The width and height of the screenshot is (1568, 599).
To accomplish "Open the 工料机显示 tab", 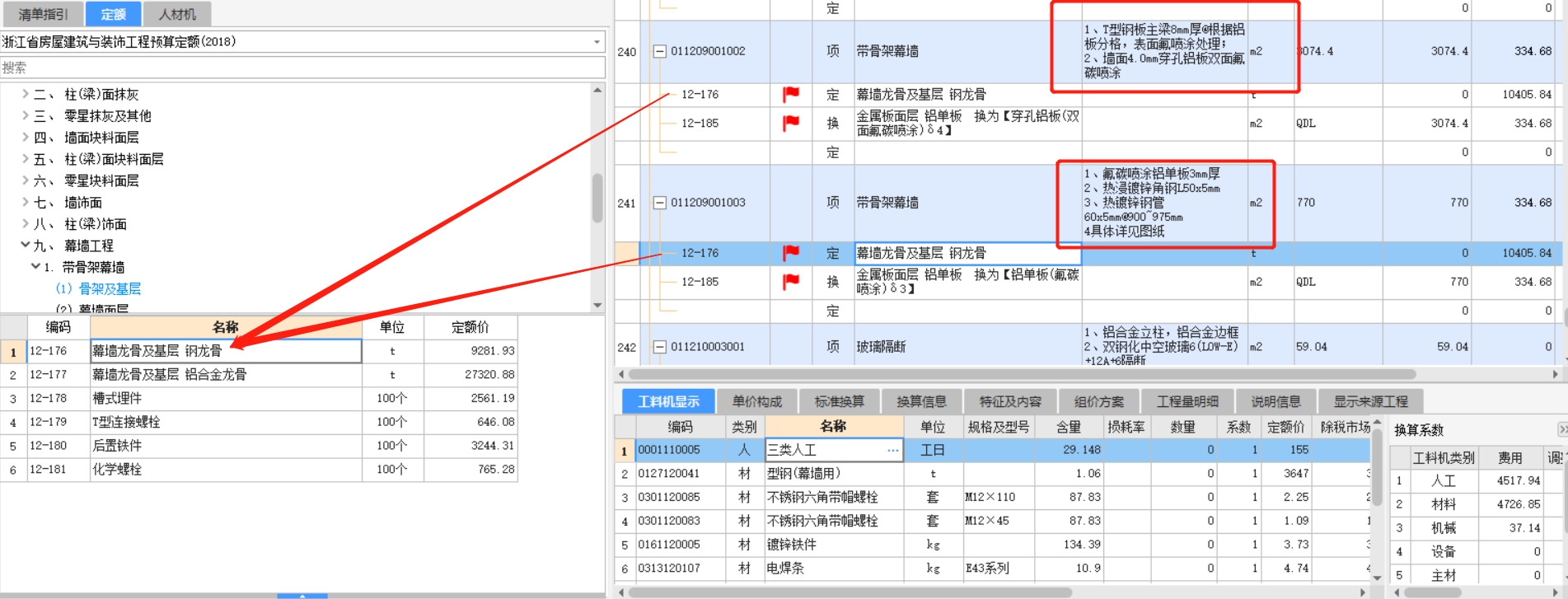I will pyautogui.click(x=668, y=401).
